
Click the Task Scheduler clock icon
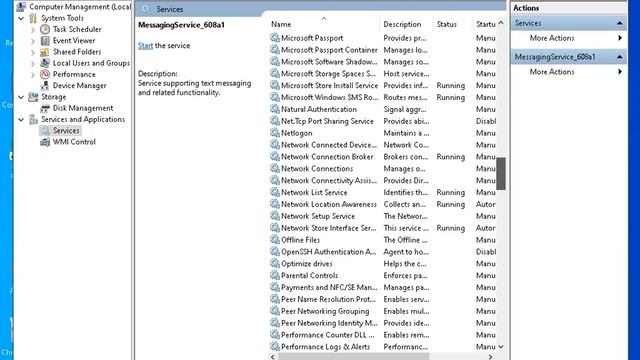click(45, 29)
